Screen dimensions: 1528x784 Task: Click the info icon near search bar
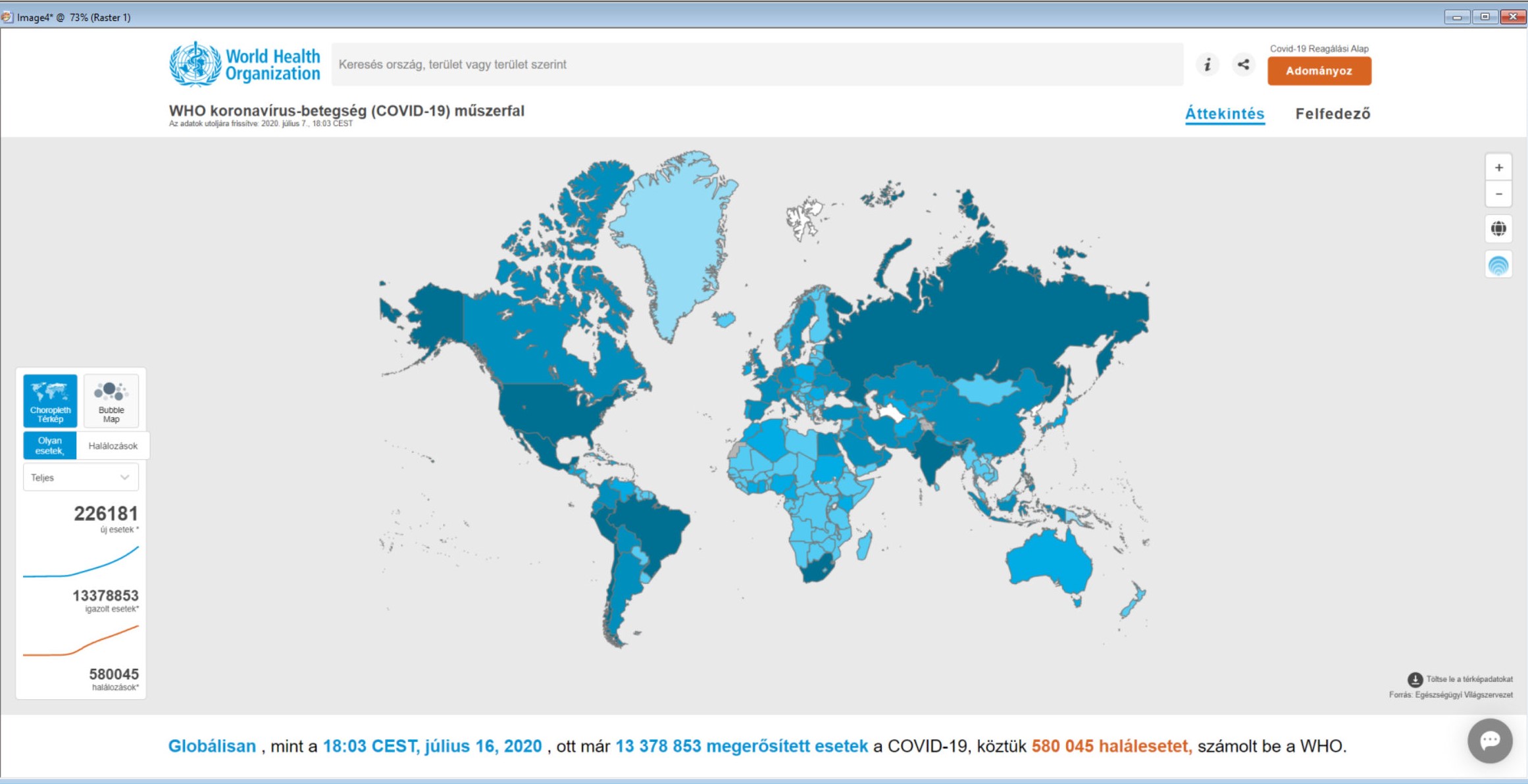click(x=1207, y=64)
